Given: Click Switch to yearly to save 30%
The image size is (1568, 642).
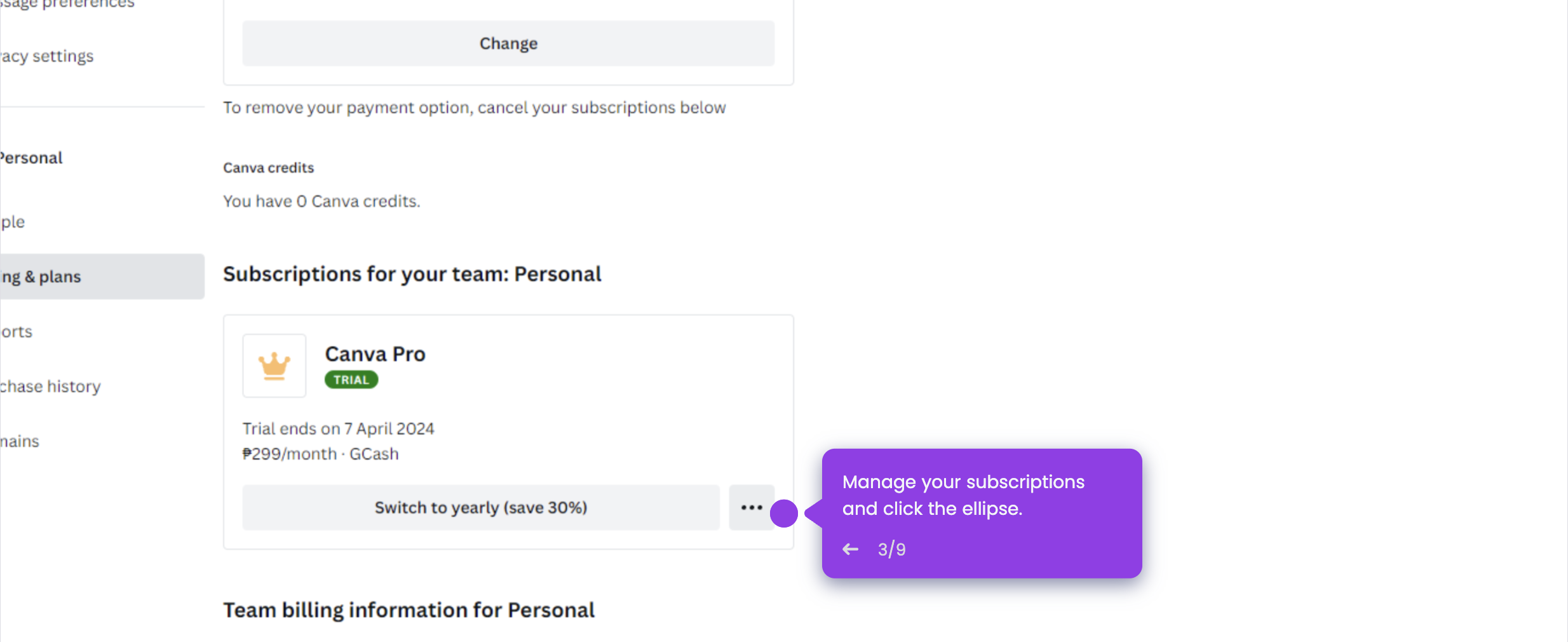Looking at the screenshot, I should [481, 507].
